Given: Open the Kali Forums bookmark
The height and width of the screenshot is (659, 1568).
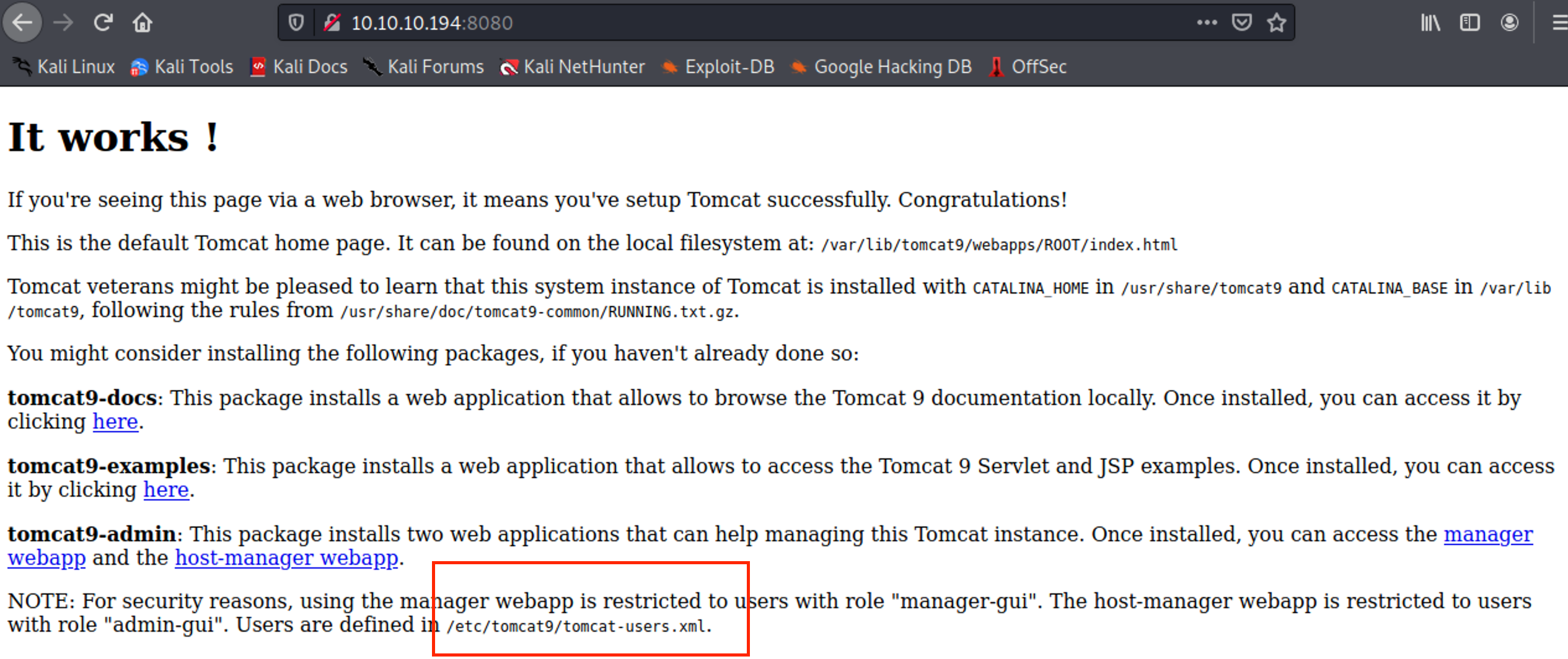Looking at the screenshot, I should (x=423, y=66).
